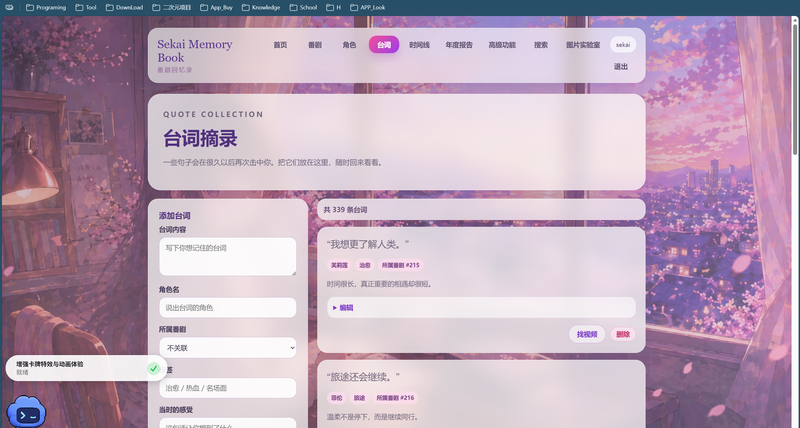The width and height of the screenshot is (800, 428).
Task: Open the School bookmark folder
Action: tap(303, 7)
